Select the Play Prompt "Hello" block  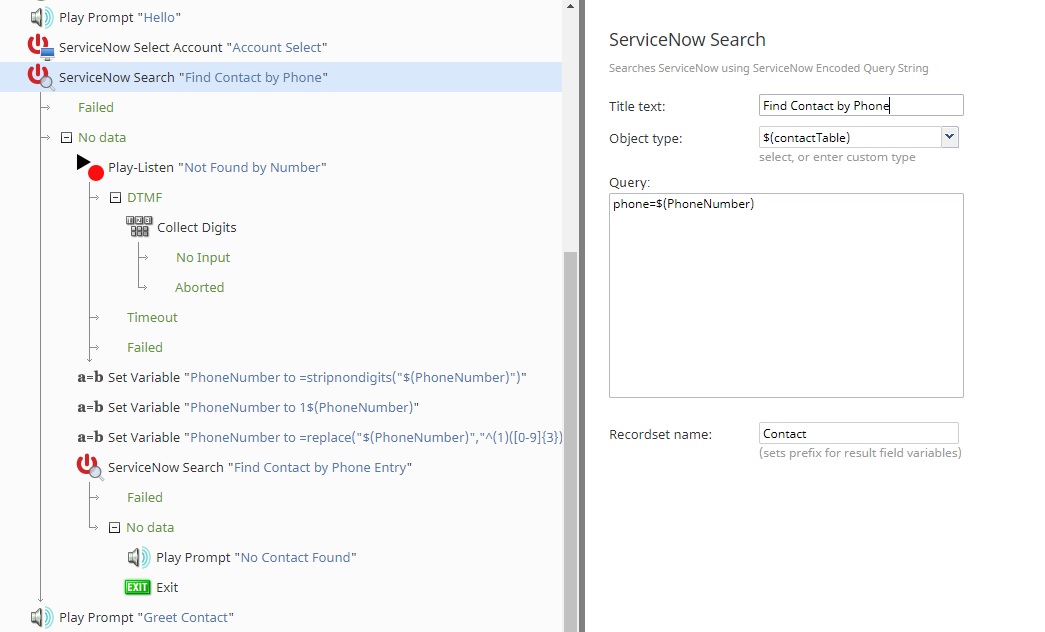[120, 17]
